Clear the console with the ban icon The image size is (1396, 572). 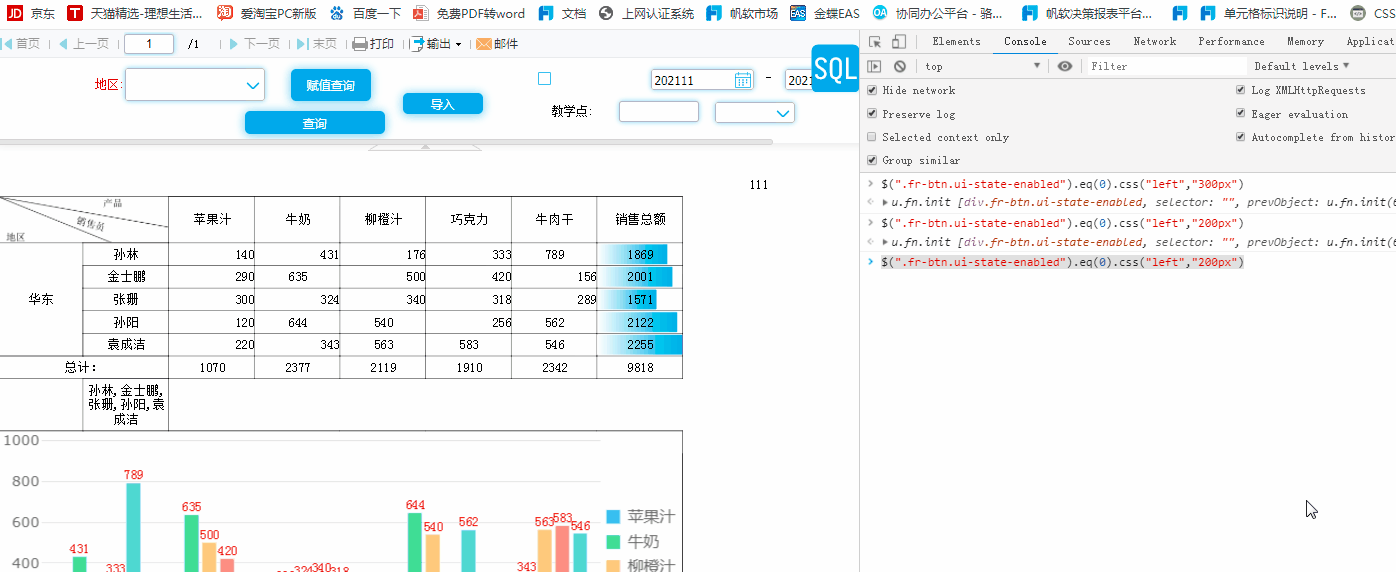[x=900, y=66]
